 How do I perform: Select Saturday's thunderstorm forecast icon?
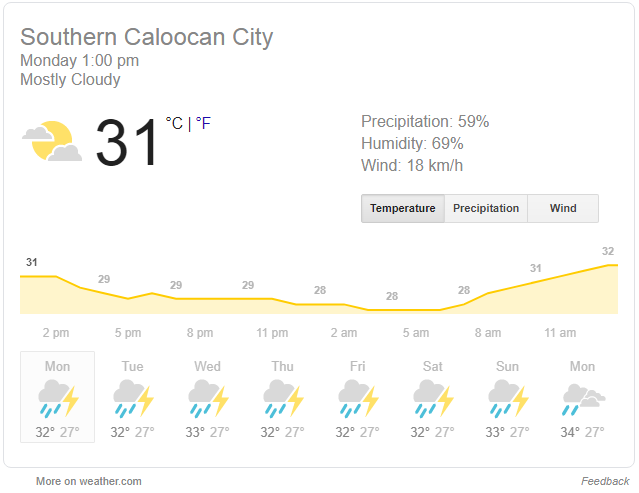[433, 399]
